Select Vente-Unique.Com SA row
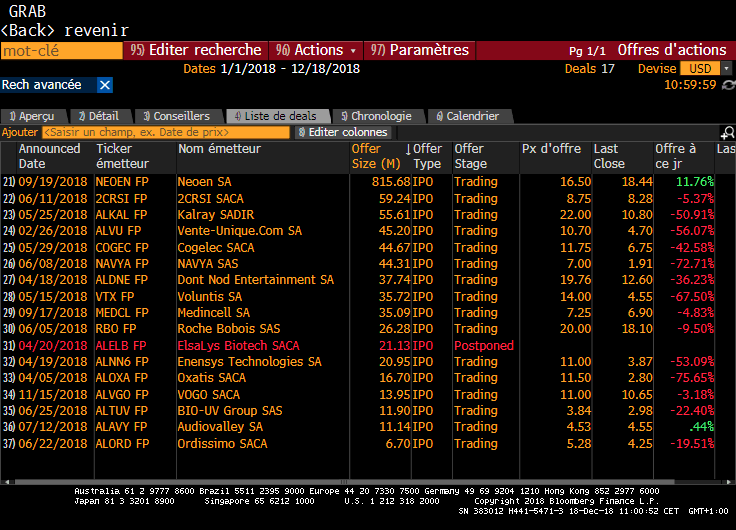 358,231
